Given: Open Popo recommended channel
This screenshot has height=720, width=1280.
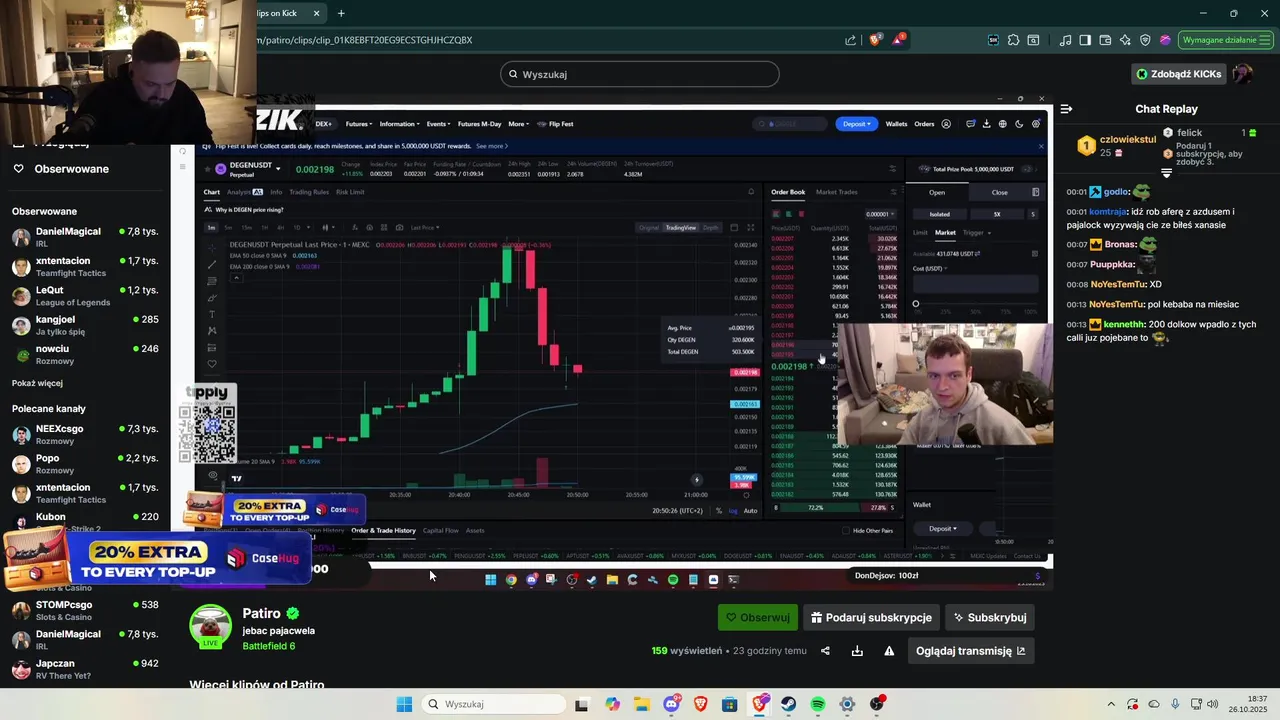Looking at the screenshot, I should 85,464.
